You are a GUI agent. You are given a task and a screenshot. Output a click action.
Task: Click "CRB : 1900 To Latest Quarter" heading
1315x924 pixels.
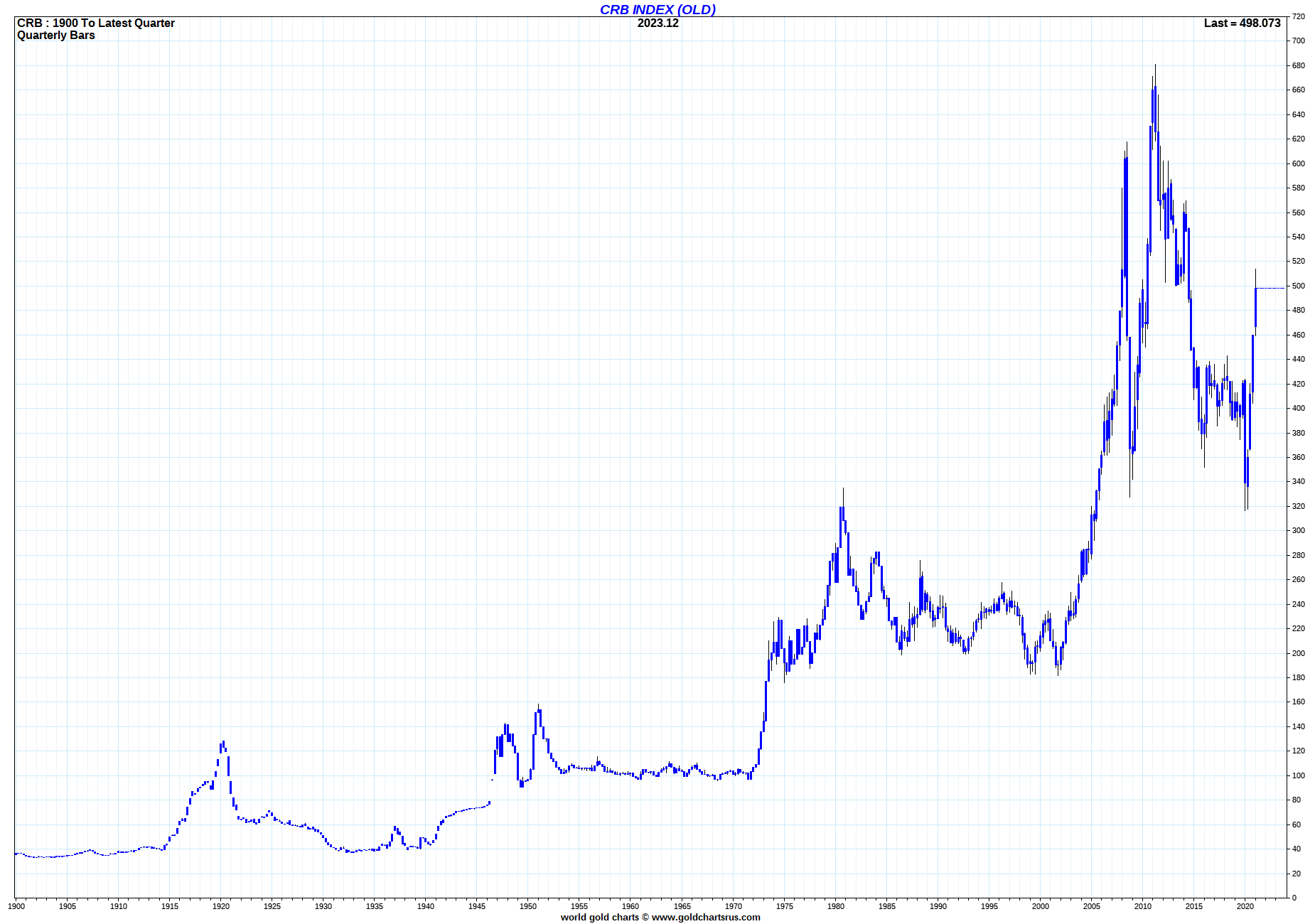pos(96,23)
